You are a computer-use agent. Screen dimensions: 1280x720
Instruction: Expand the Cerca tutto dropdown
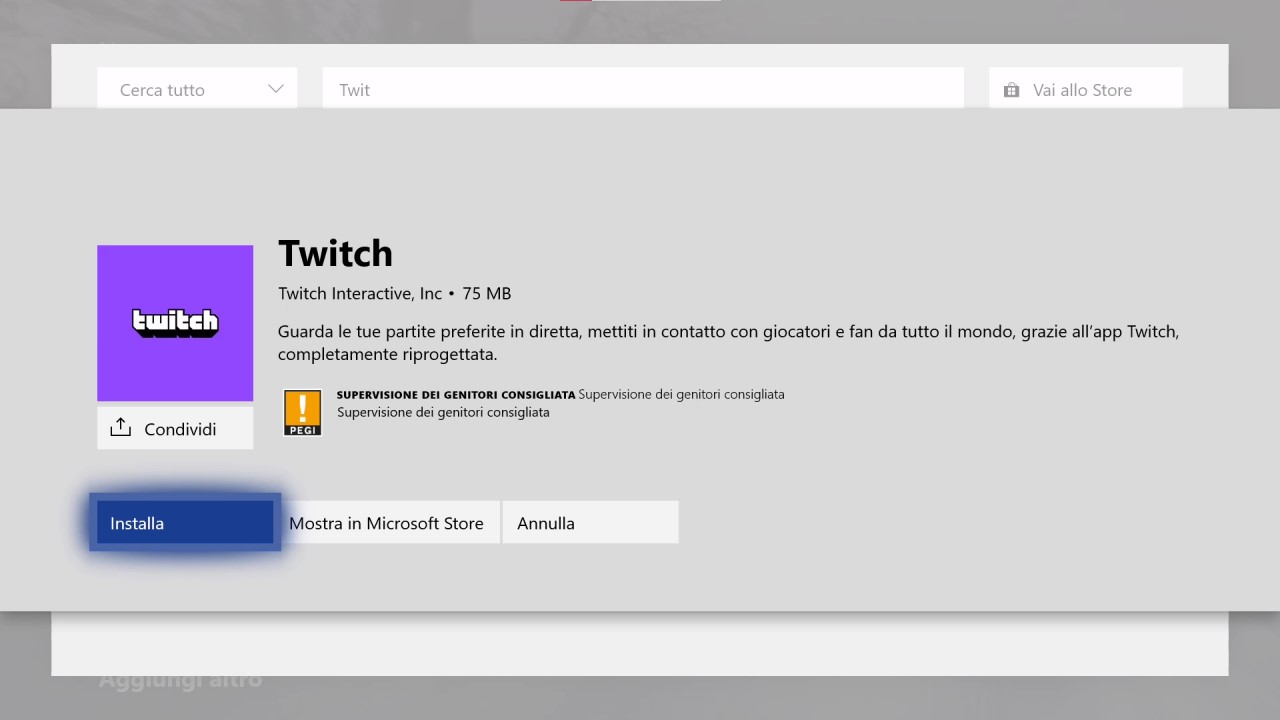pyautogui.click(x=197, y=88)
